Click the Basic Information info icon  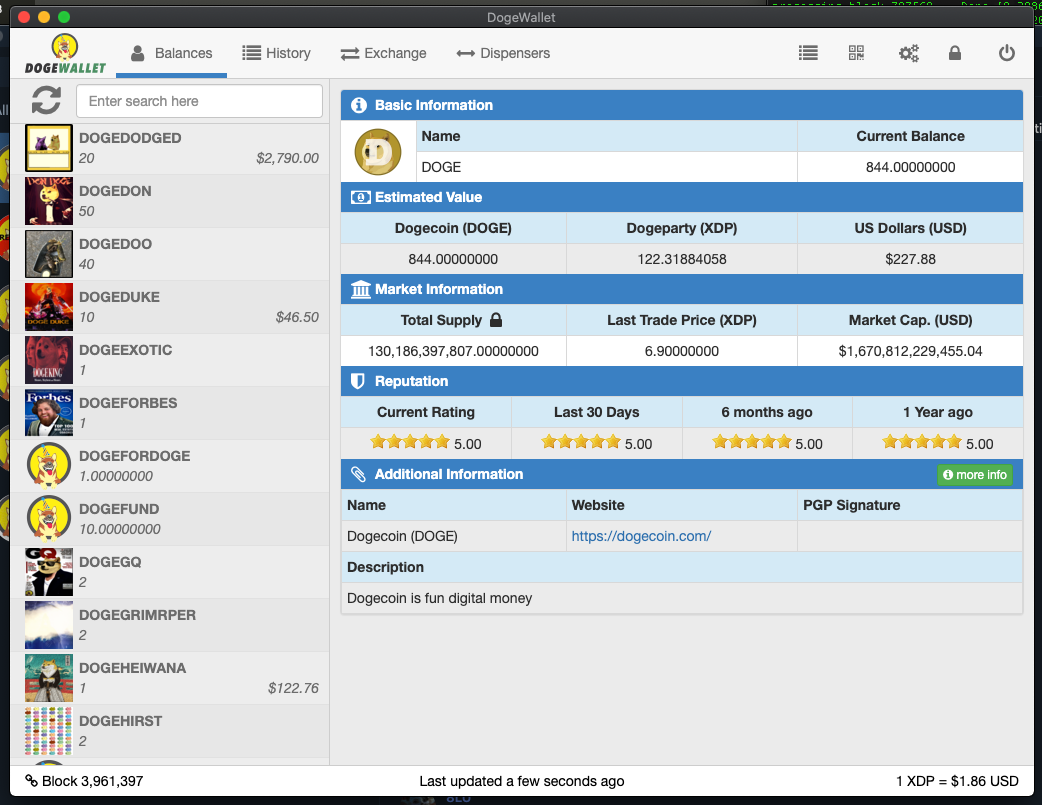point(359,105)
